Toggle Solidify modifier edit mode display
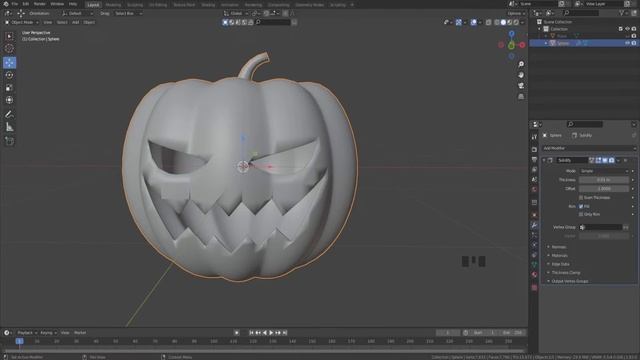 [x=598, y=160]
